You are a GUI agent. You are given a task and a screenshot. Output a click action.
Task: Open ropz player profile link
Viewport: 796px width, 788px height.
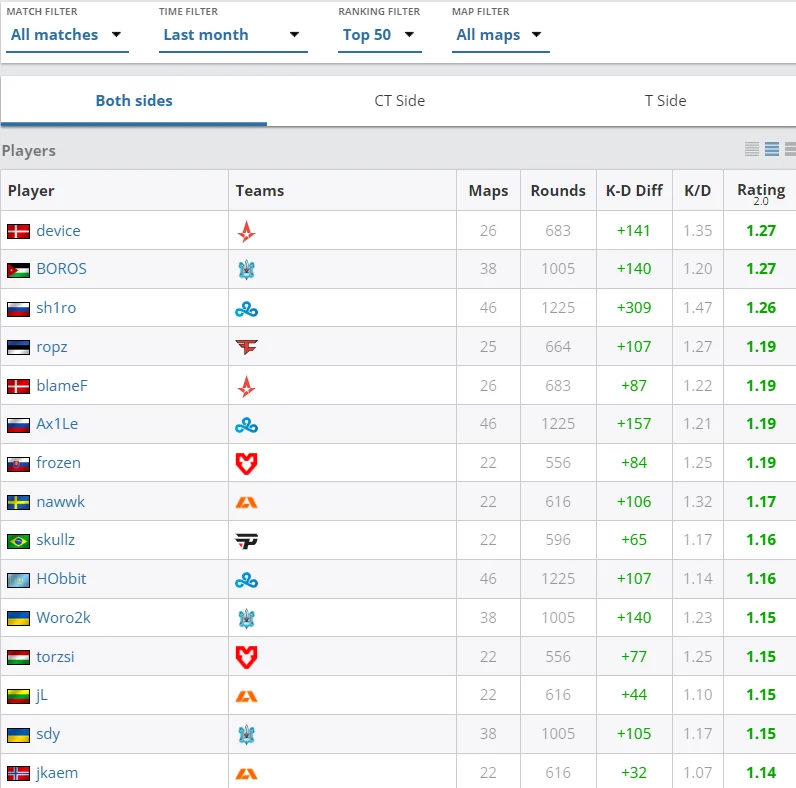(x=52, y=347)
